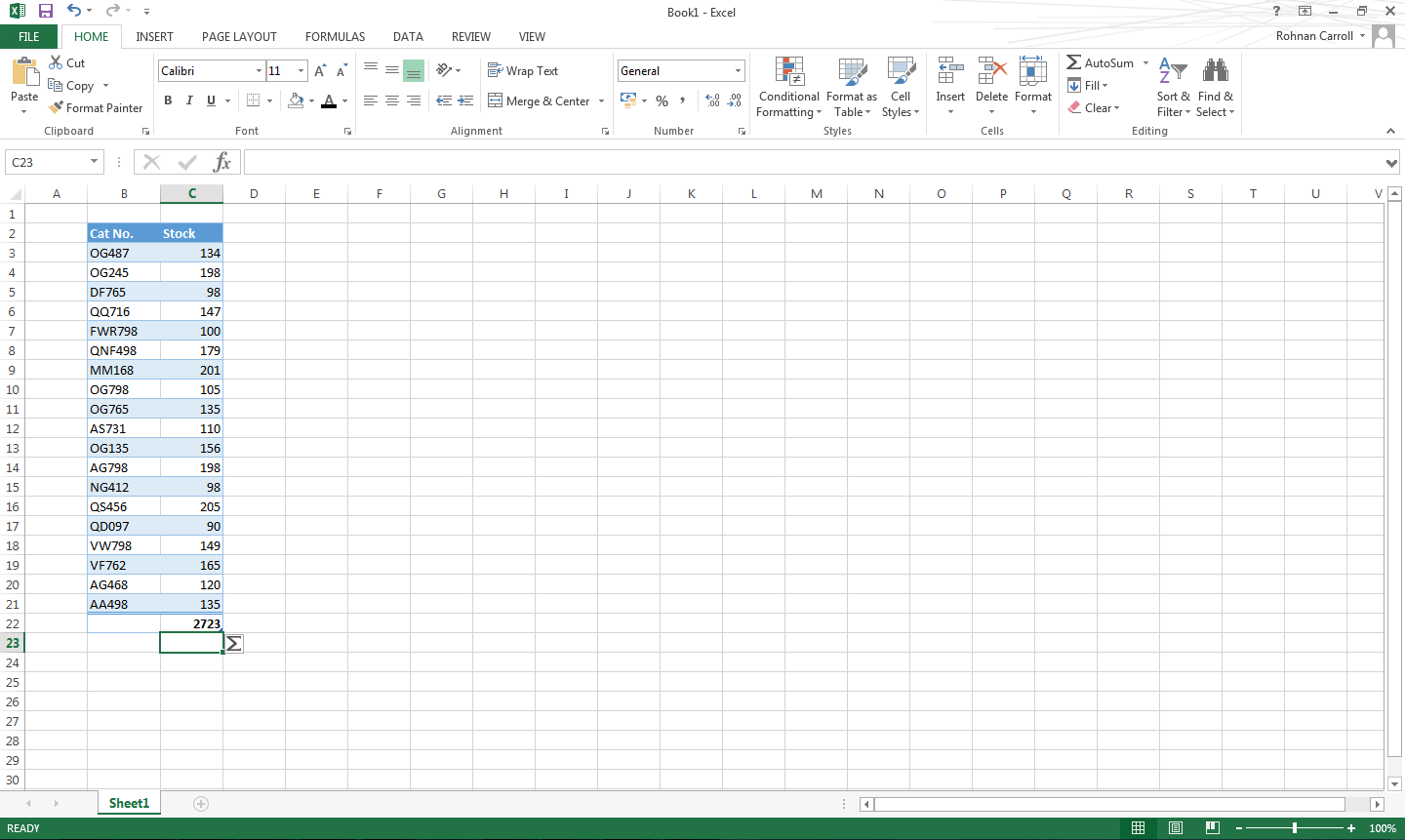Open the FORMULAS ribbon tab
Screen dimensions: 1405x840
click(335, 36)
